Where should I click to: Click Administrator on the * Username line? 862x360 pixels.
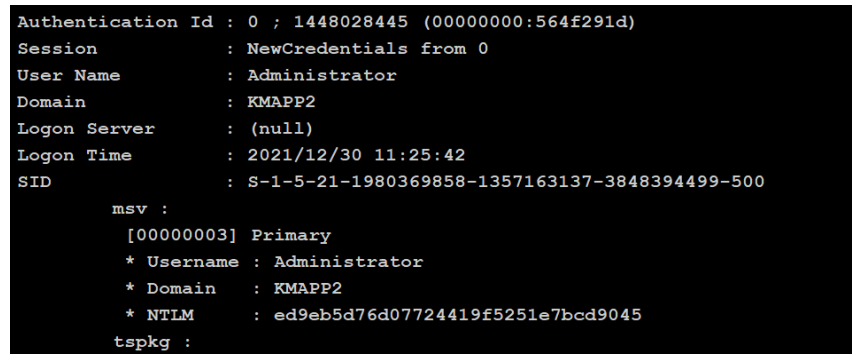click(x=349, y=262)
